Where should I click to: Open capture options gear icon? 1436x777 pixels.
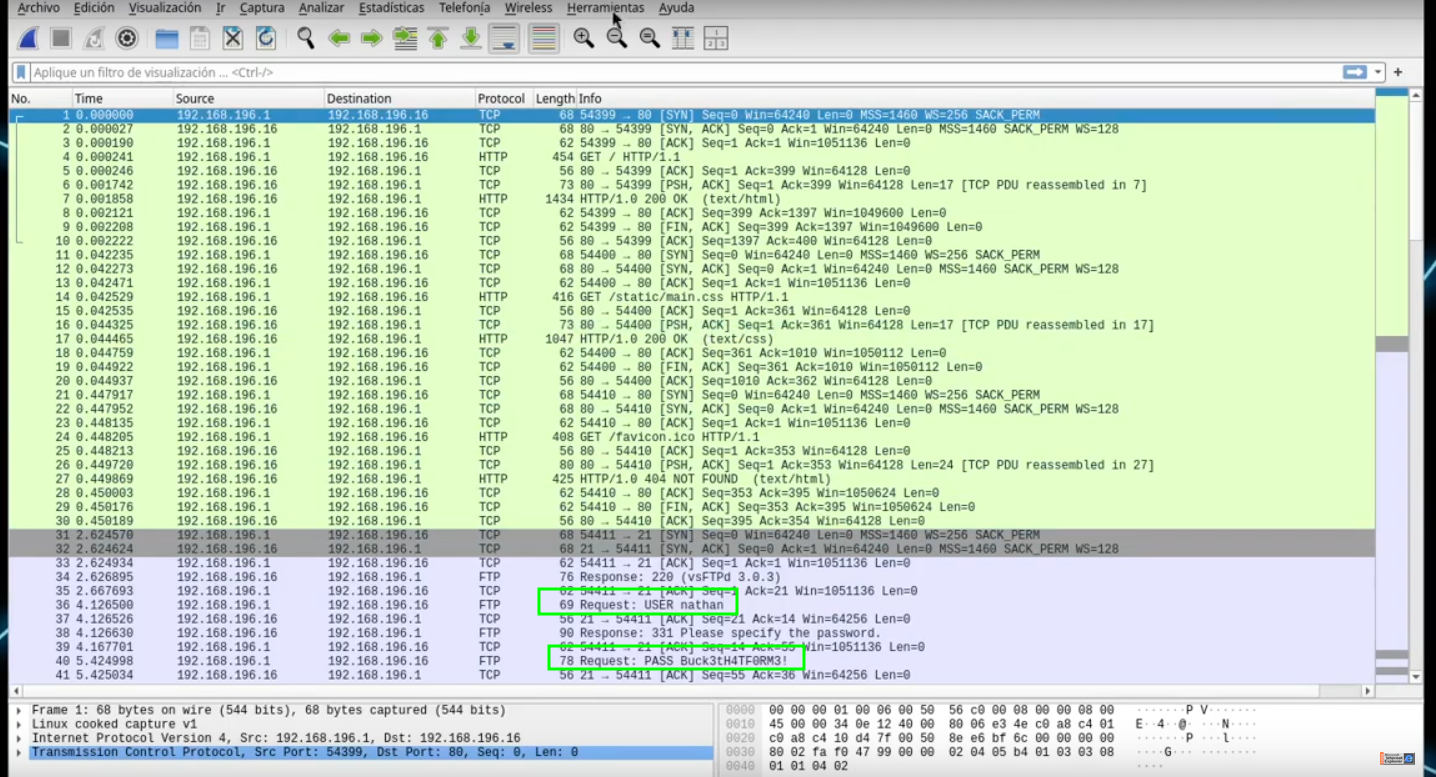click(126, 39)
